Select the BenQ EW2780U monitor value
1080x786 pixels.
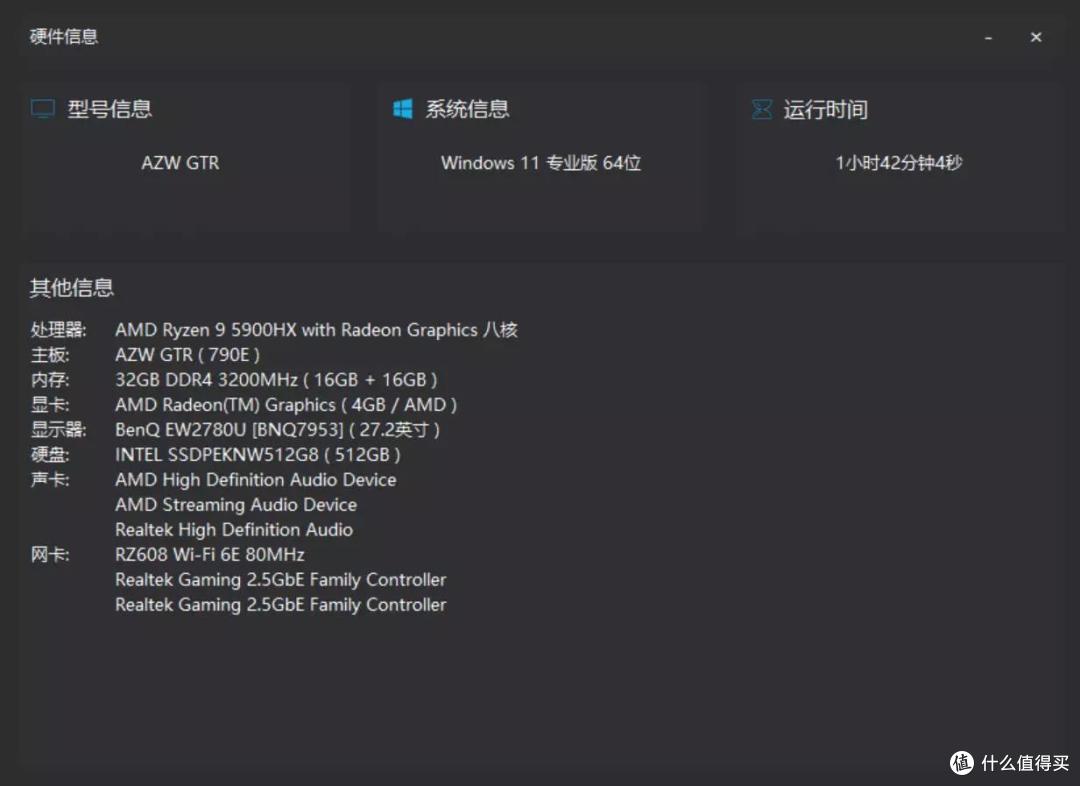[278, 430]
